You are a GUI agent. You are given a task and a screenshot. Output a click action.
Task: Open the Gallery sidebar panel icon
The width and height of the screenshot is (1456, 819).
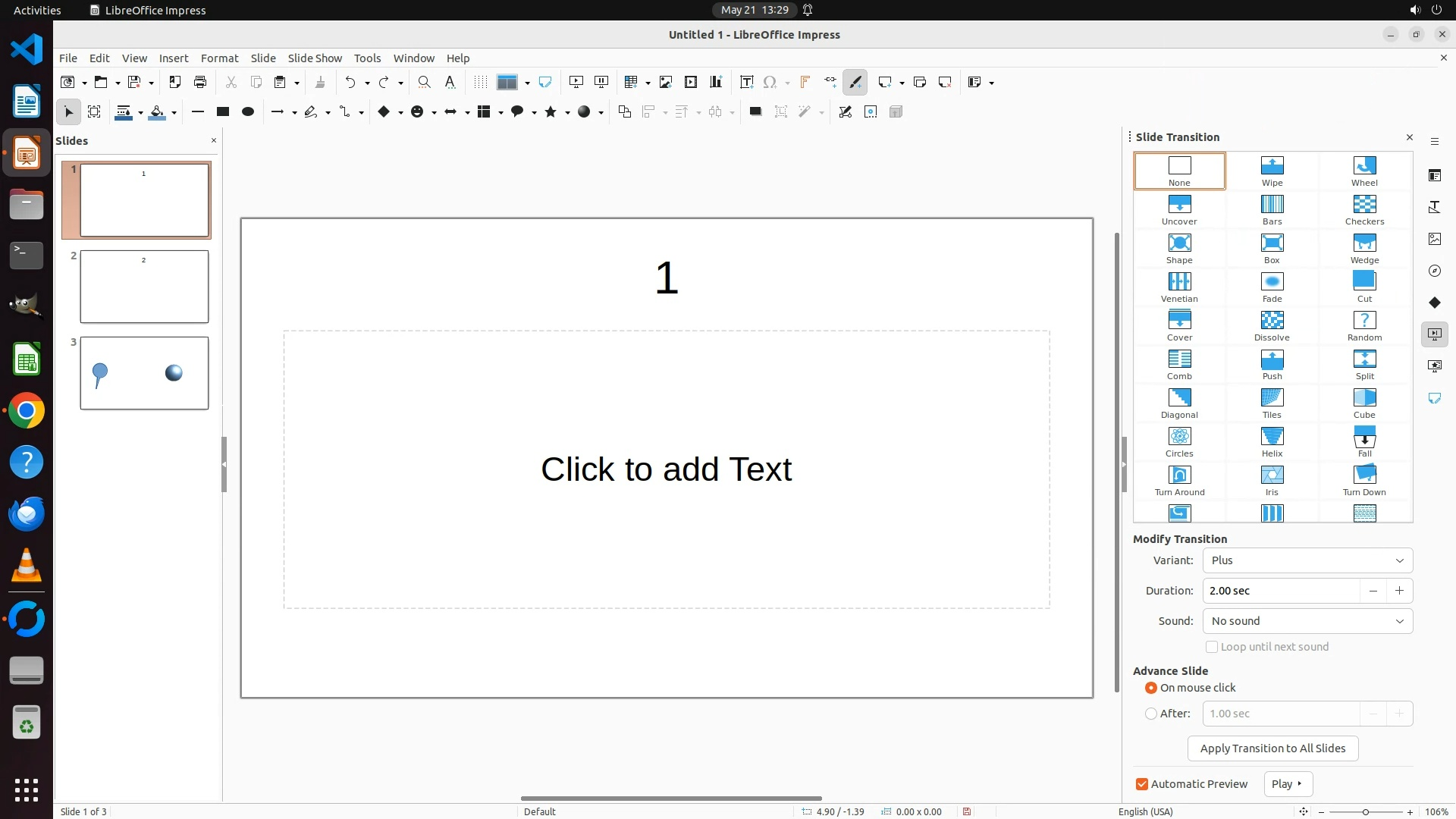[1434, 239]
